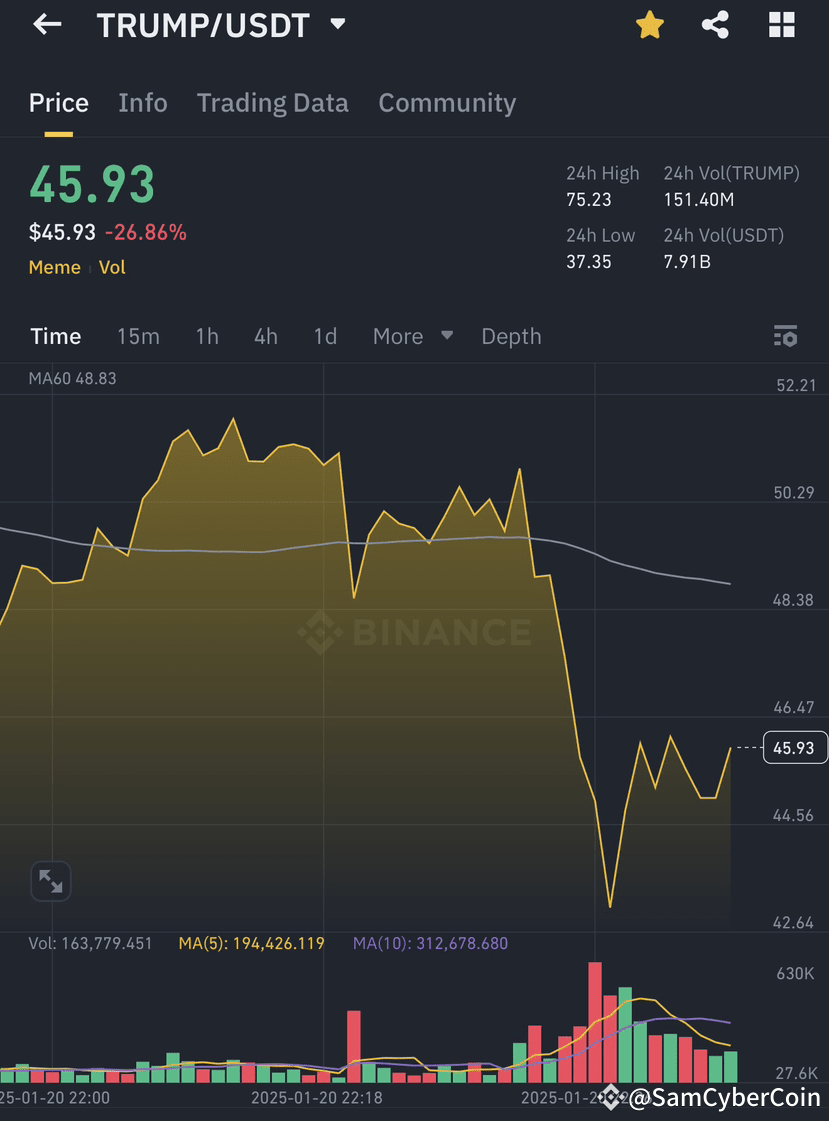The height and width of the screenshot is (1121, 829).
Task: Select the 15m interval
Action: pos(139,336)
